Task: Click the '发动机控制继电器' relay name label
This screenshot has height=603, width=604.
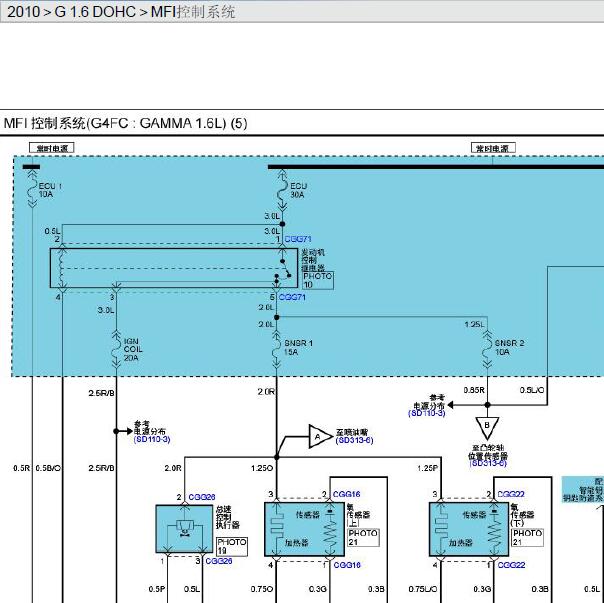Action: coord(313,260)
